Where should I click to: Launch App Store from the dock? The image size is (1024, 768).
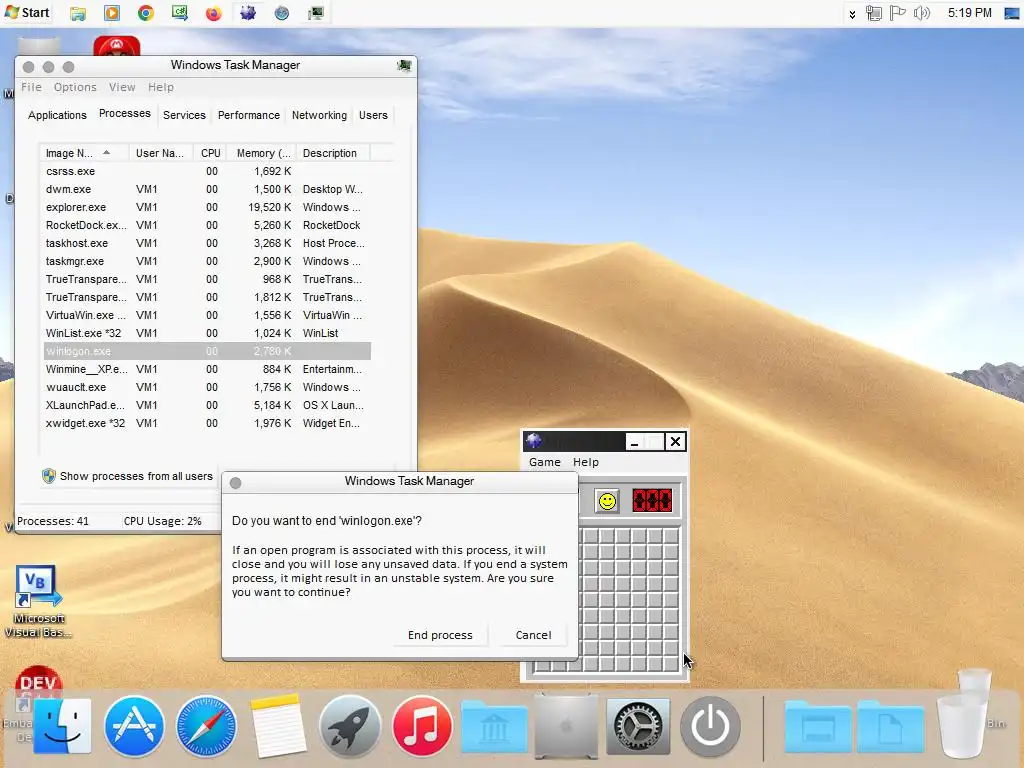135,726
